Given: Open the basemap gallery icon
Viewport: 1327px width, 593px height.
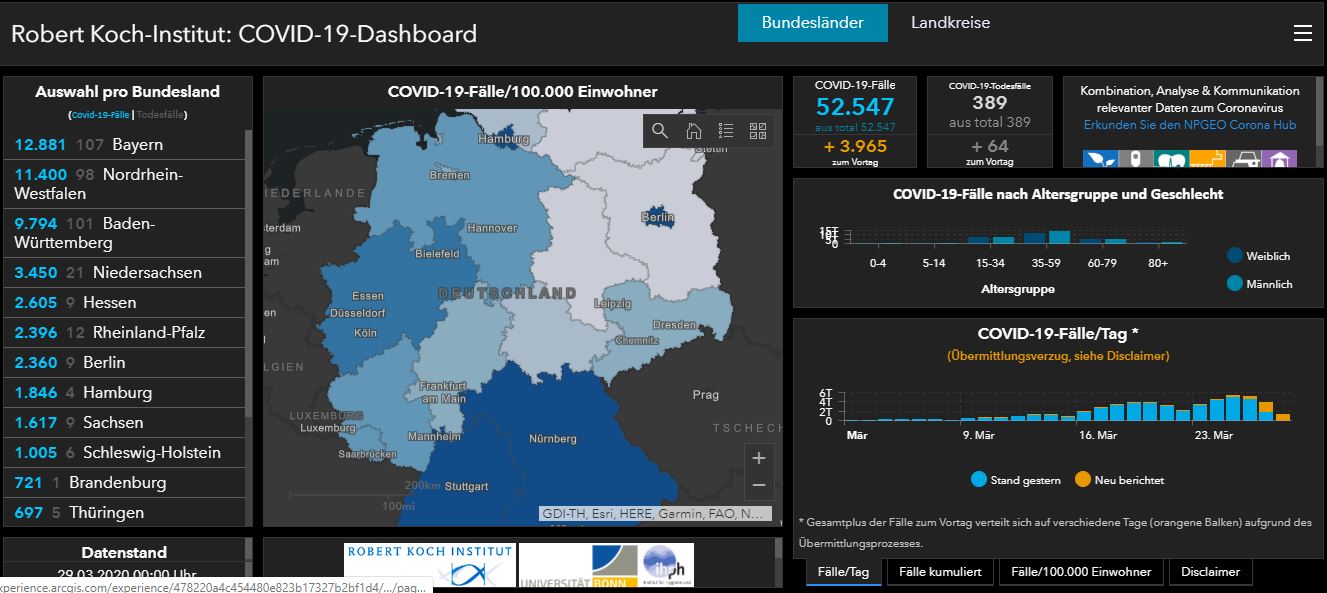Looking at the screenshot, I should coord(758,129).
